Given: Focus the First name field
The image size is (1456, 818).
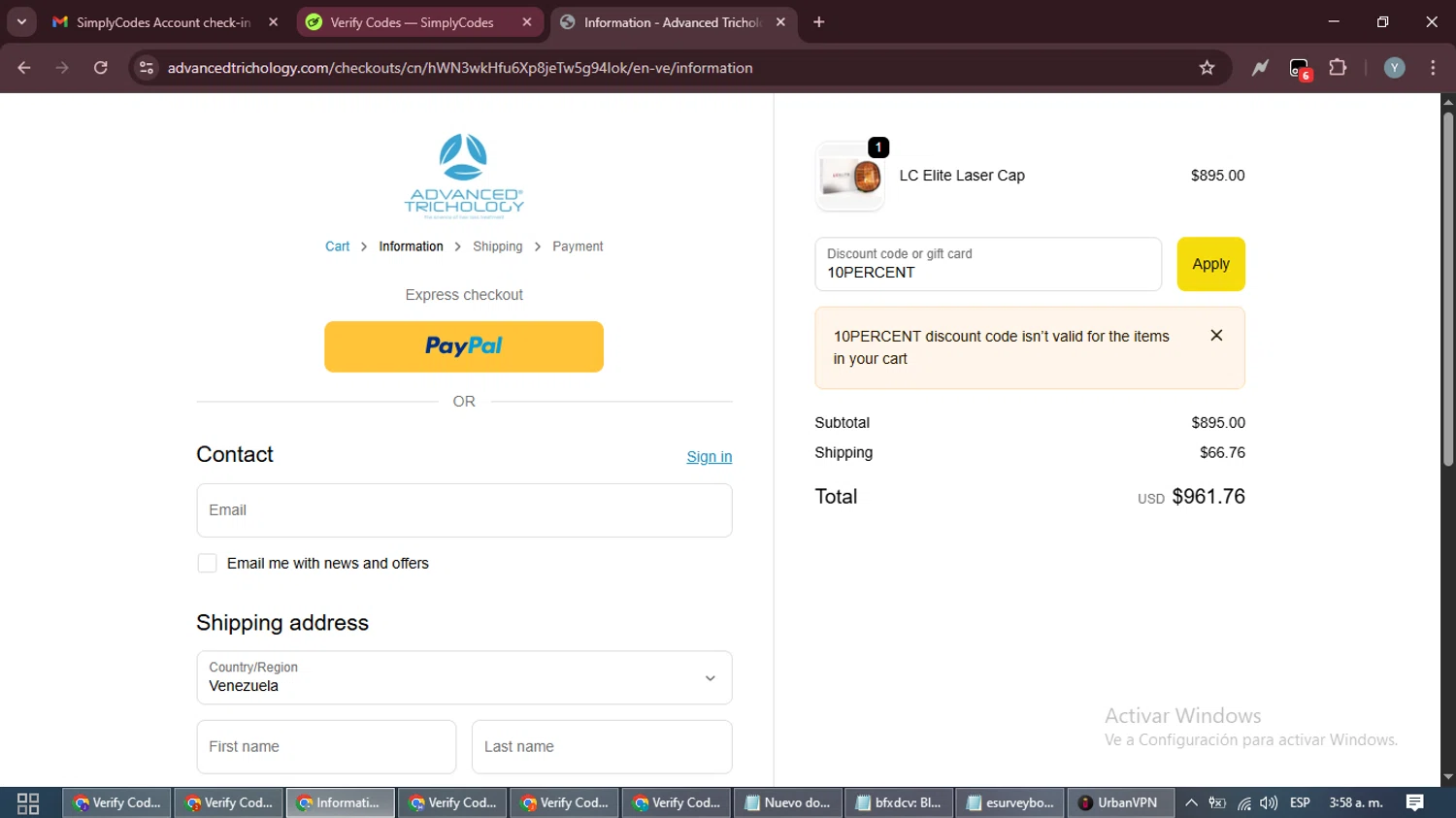Looking at the screenshot, I should point(326,747).
